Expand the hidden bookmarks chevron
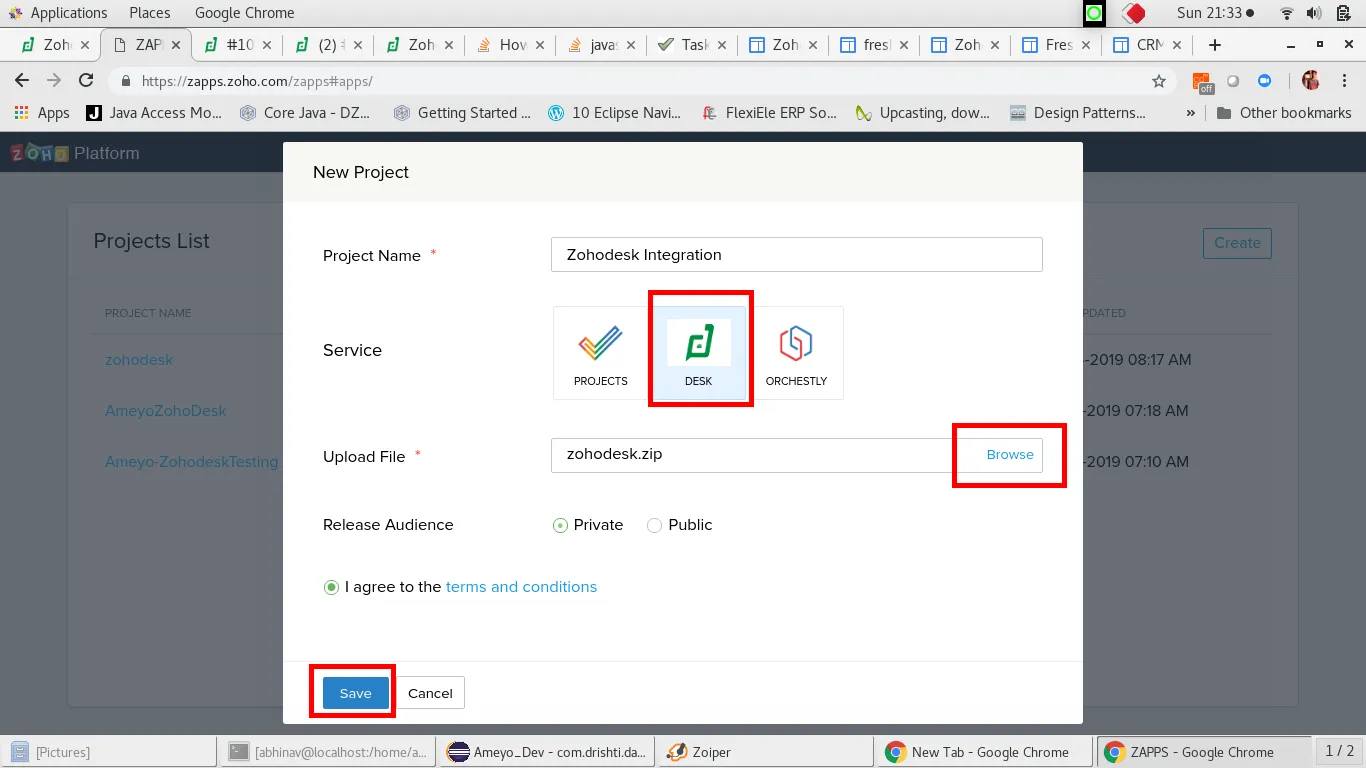1366x768 pixels. 1190,113
